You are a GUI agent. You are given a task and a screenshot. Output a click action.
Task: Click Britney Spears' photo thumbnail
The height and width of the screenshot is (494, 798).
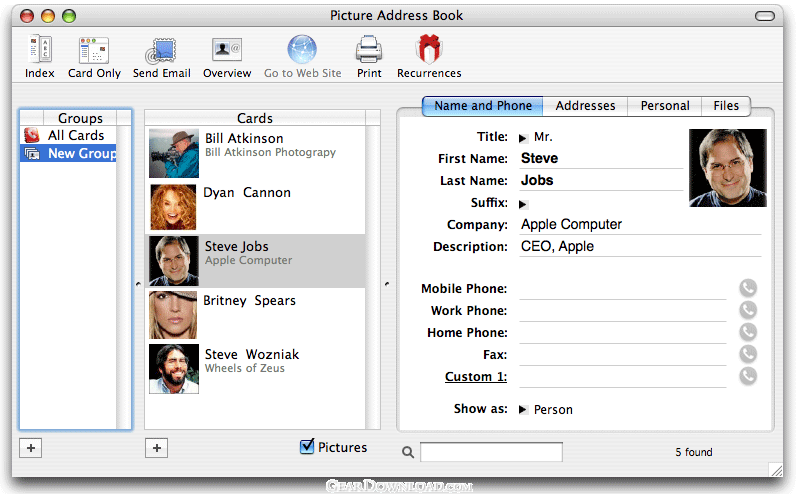pyautogui.click(x=173, y=315)
